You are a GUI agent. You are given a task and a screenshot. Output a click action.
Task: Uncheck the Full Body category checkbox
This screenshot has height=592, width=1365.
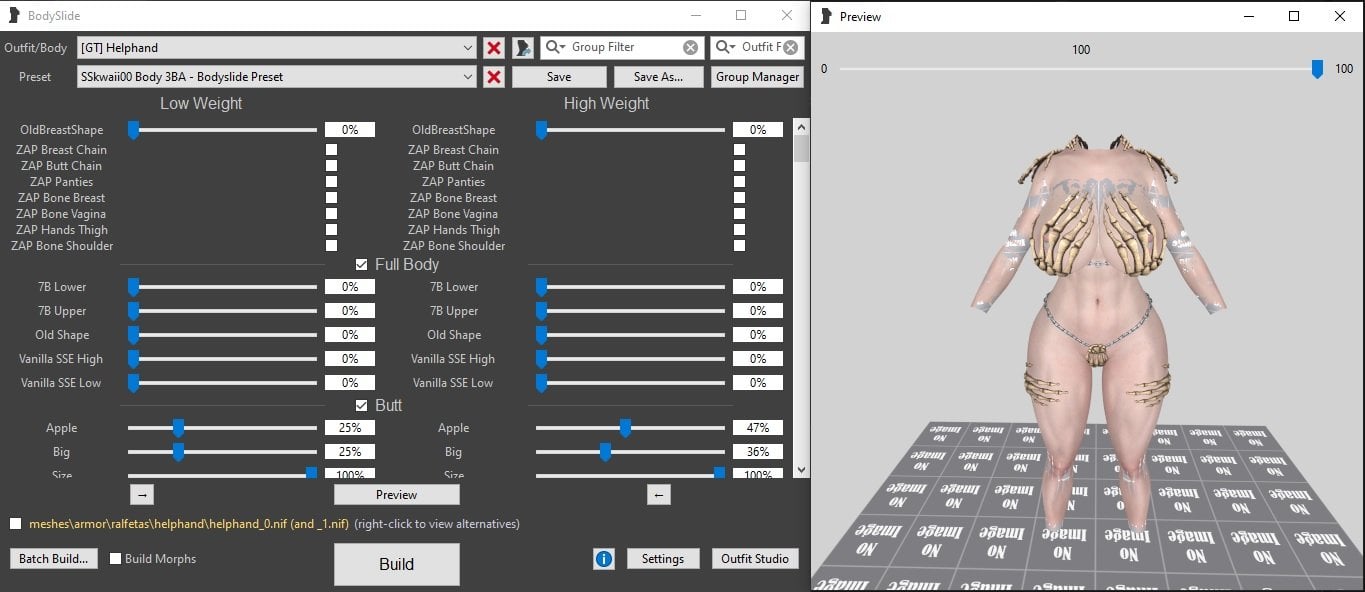point(362,265)
